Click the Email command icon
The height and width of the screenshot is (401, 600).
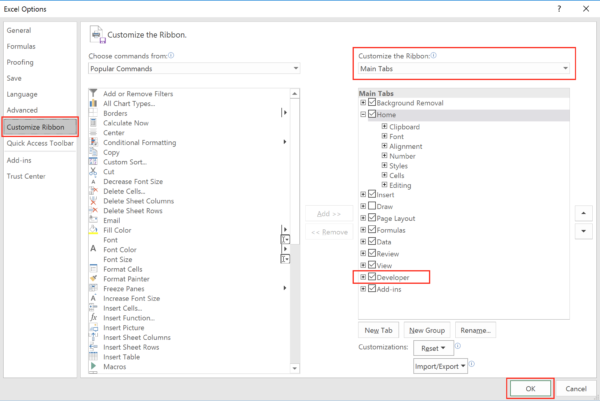coord(93,220)
